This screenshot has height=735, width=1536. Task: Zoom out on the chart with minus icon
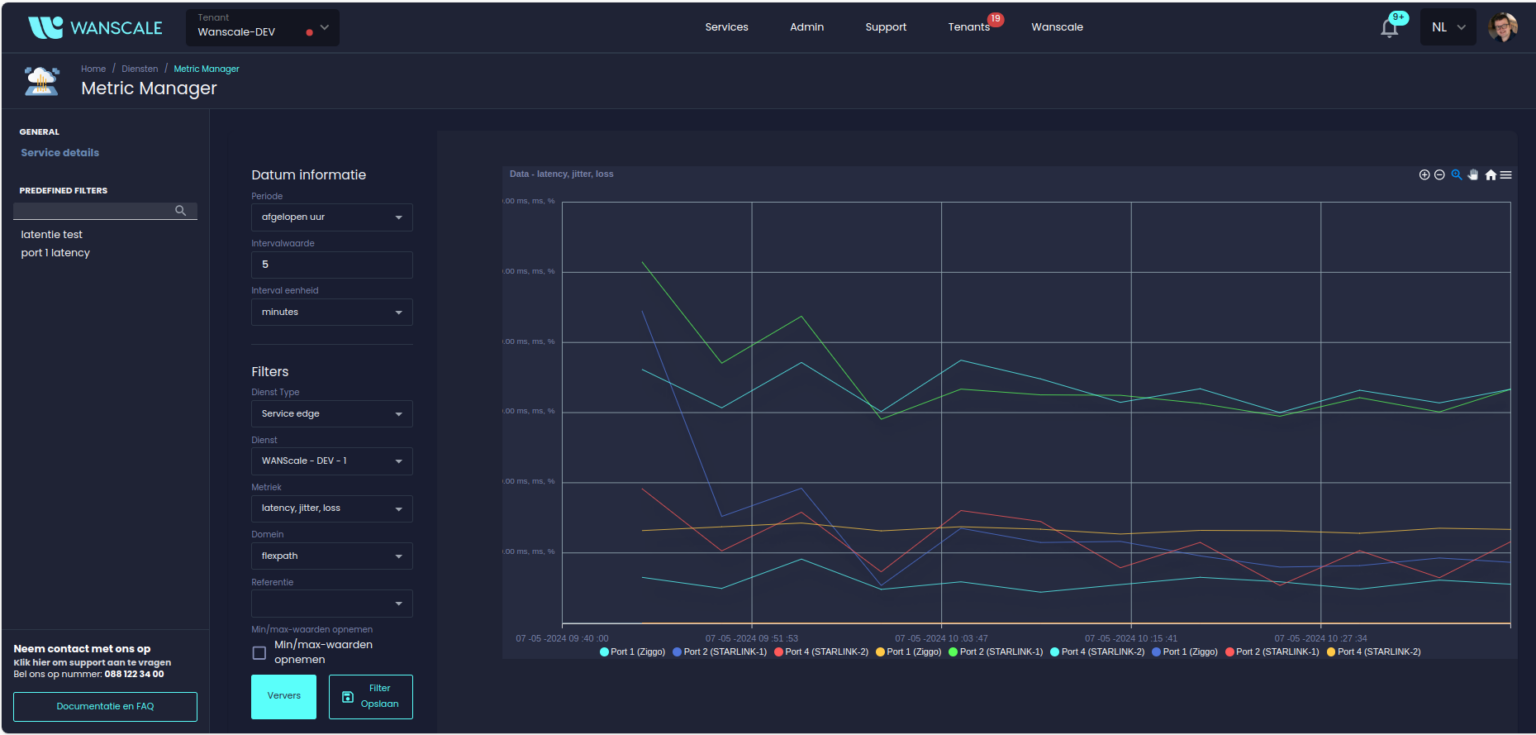click(1440, 174)
